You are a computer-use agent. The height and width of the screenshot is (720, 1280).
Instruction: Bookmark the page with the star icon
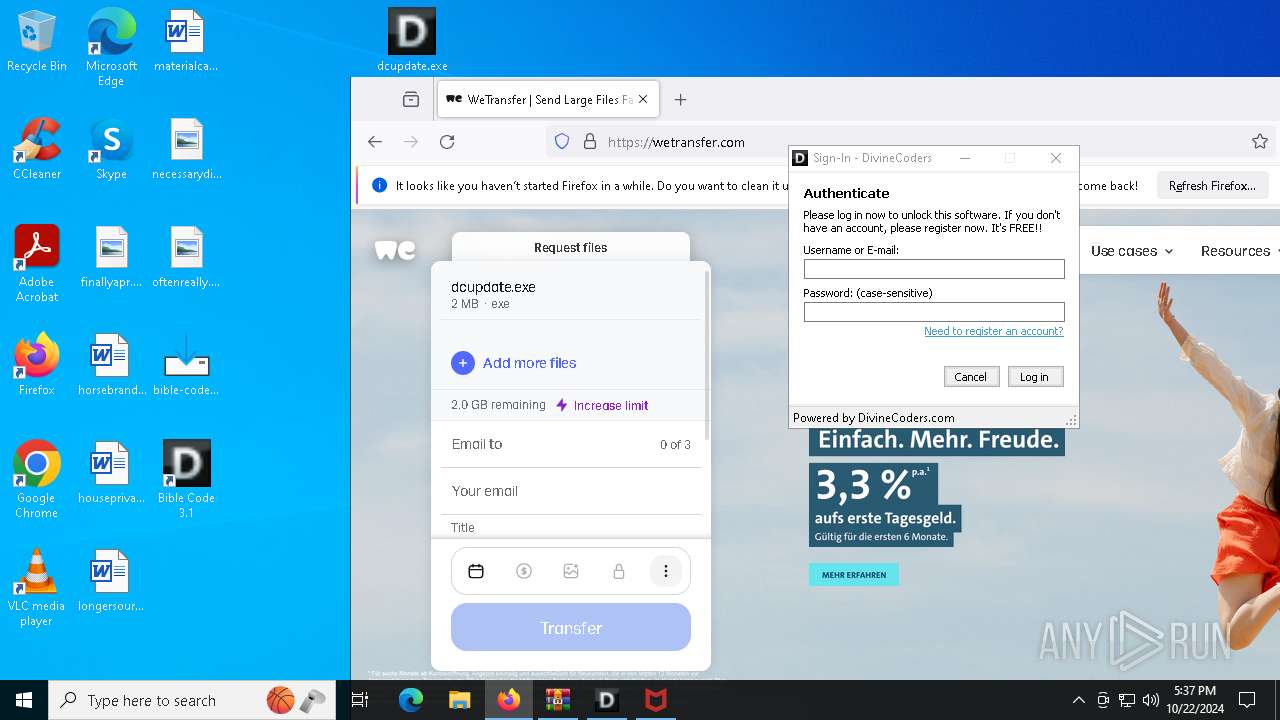(1260, 142)
